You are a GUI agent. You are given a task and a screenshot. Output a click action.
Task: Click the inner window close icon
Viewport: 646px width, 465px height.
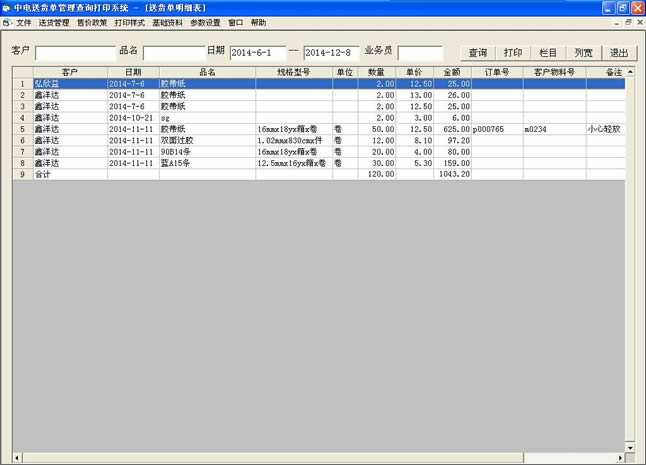pyautogui.click(x=640, y=22)
